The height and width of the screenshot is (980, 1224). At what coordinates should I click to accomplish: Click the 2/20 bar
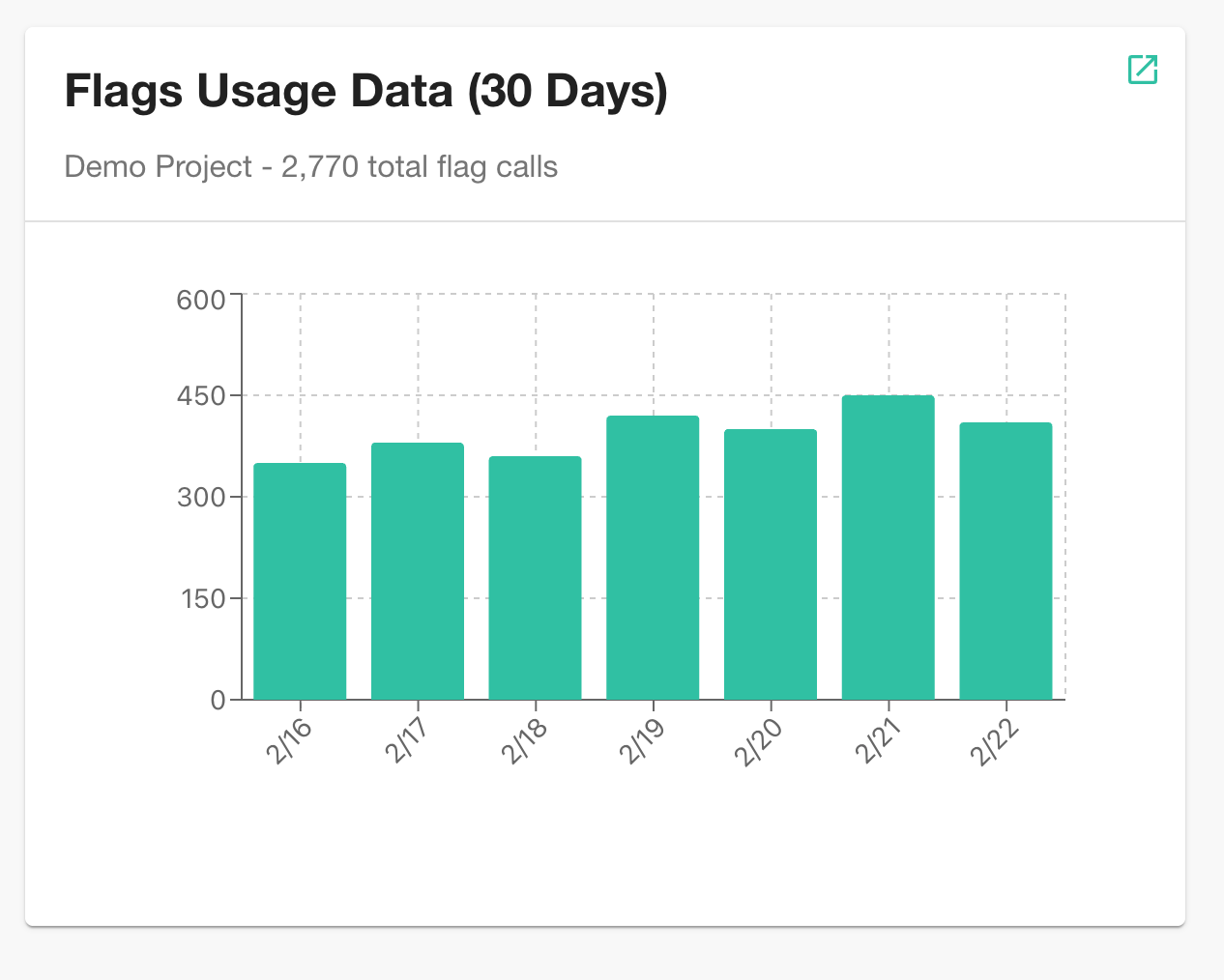tap(770, 561)
